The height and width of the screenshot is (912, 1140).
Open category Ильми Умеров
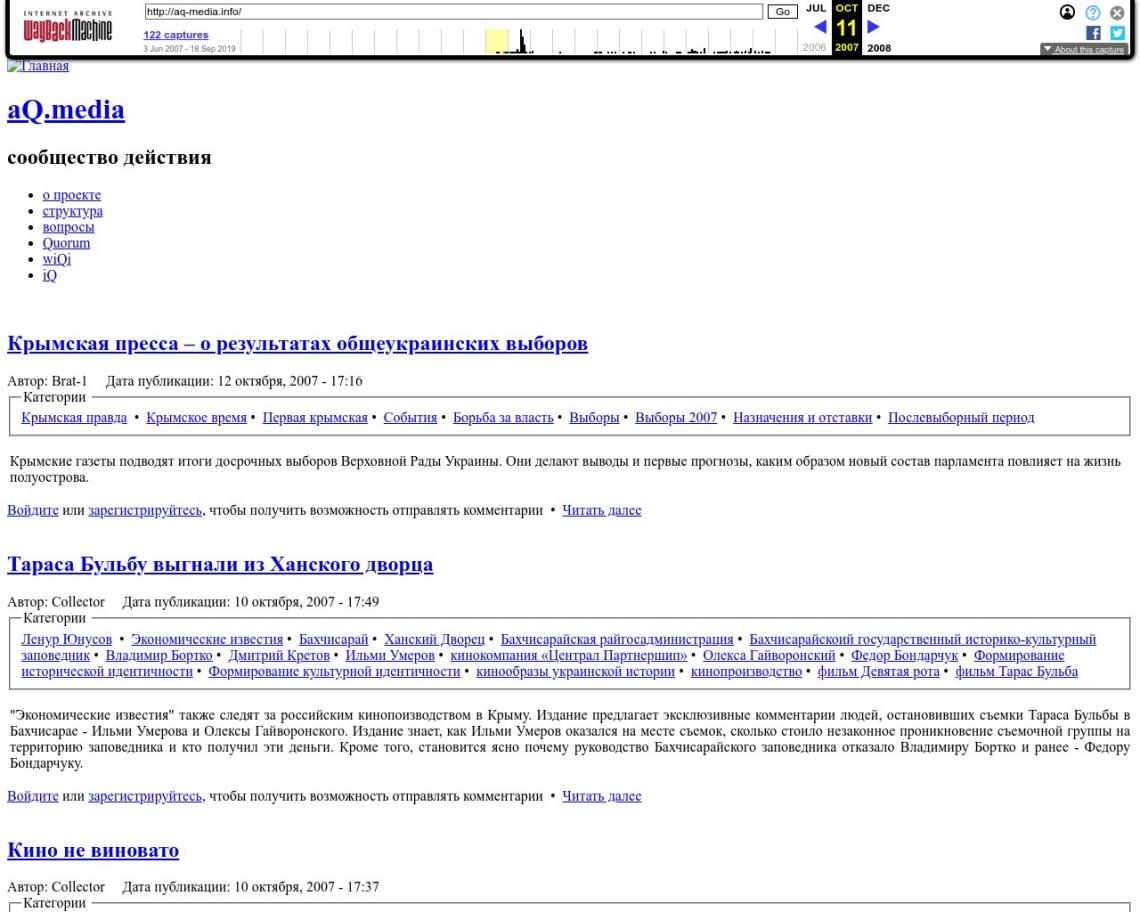[390, 655]
